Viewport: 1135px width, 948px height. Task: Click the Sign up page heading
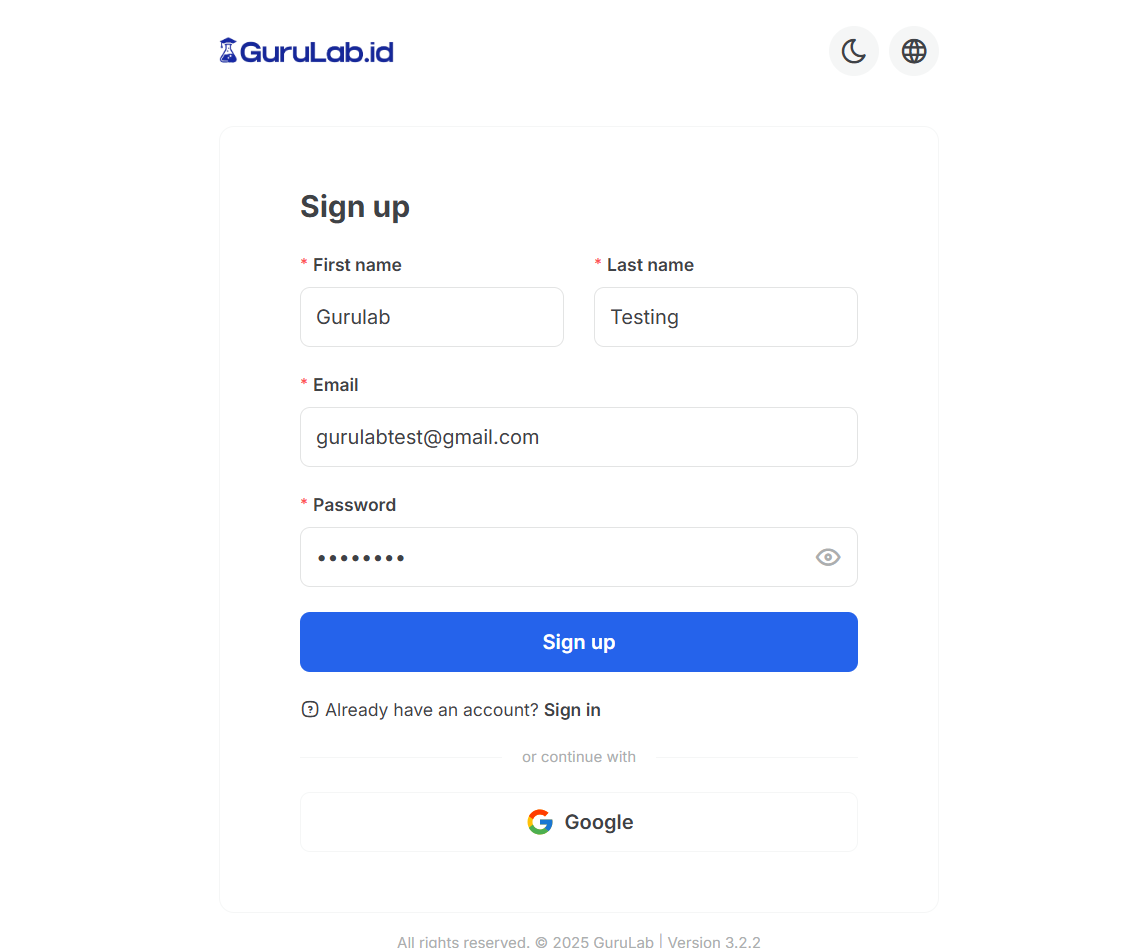(x=355, y=207)
